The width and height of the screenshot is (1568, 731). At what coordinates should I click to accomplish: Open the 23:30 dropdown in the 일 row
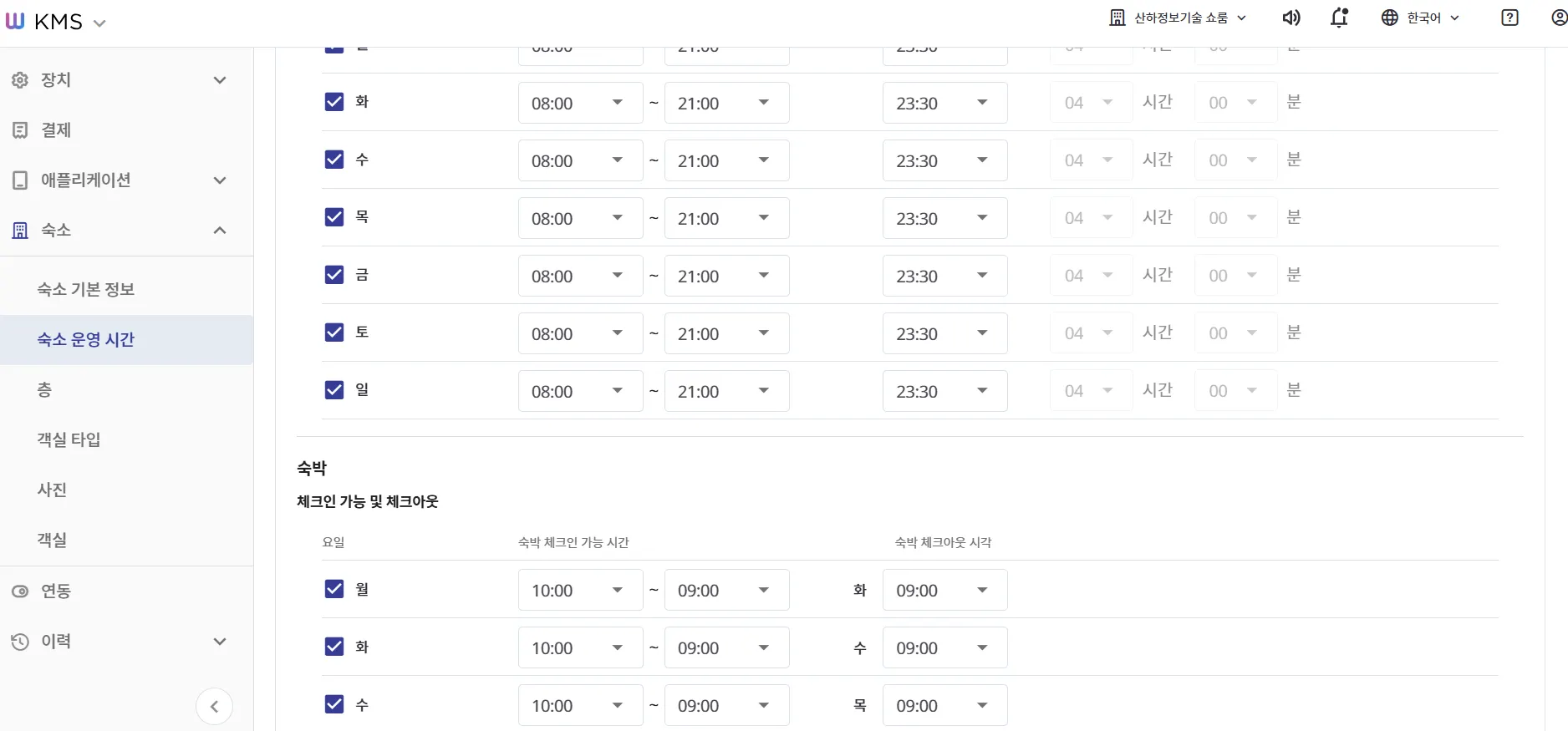coord(944,391)
